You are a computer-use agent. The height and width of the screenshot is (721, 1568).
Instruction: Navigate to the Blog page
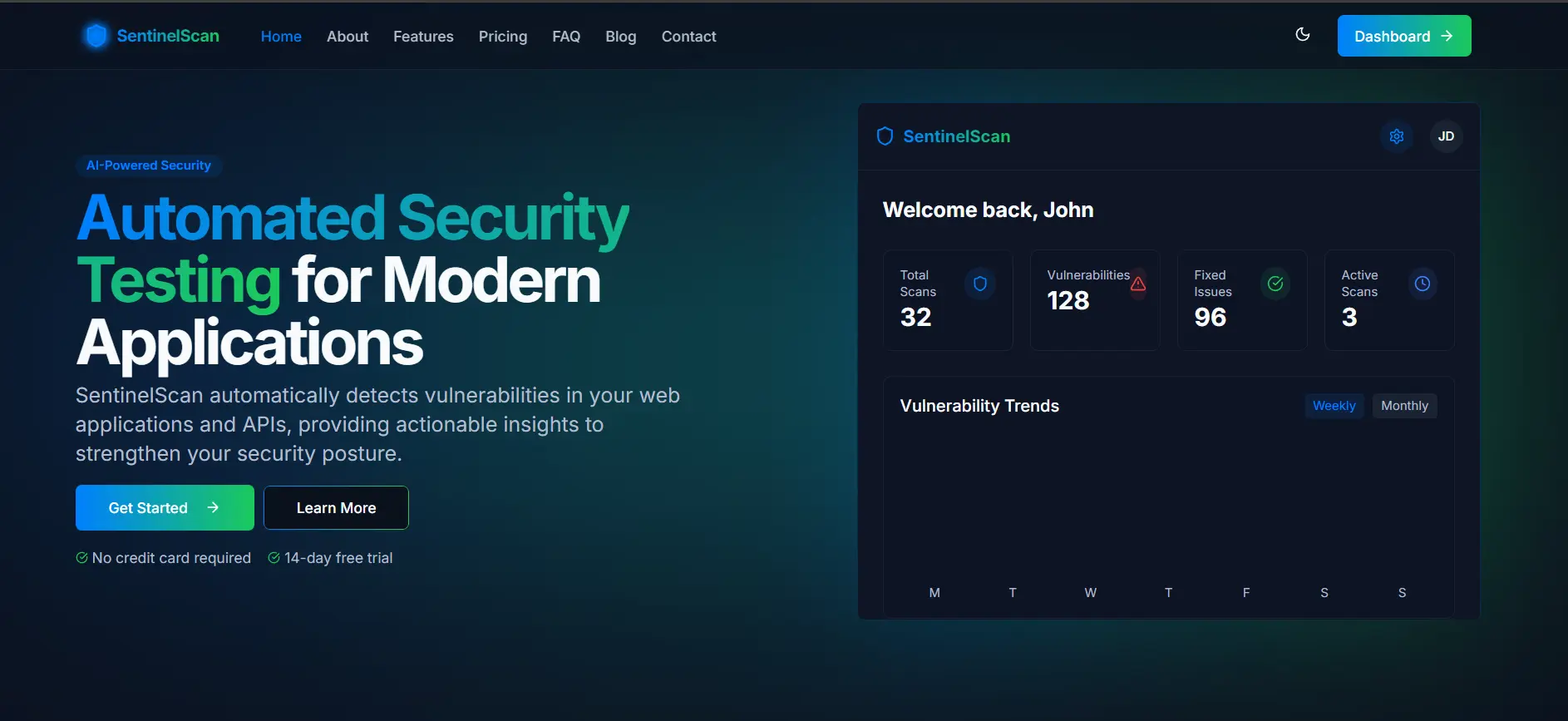pos(620,37)
